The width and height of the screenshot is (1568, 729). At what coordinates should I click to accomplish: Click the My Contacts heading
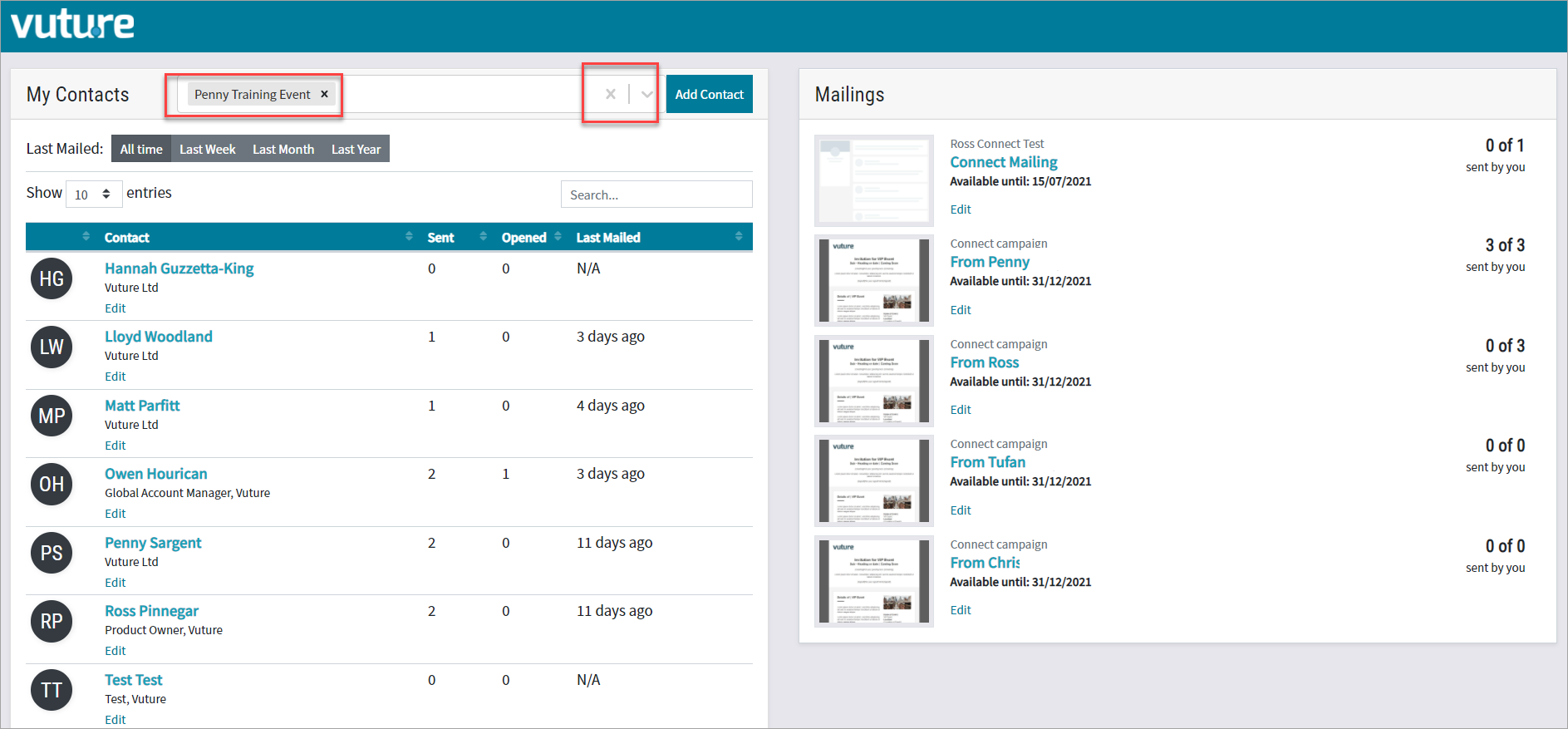78,95
